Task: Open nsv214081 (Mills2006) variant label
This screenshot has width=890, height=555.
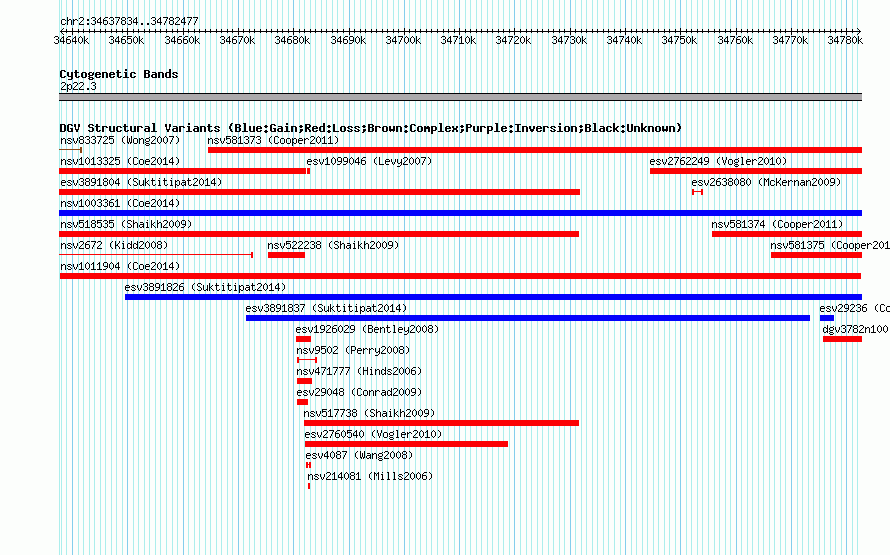Action: point(370,476)
